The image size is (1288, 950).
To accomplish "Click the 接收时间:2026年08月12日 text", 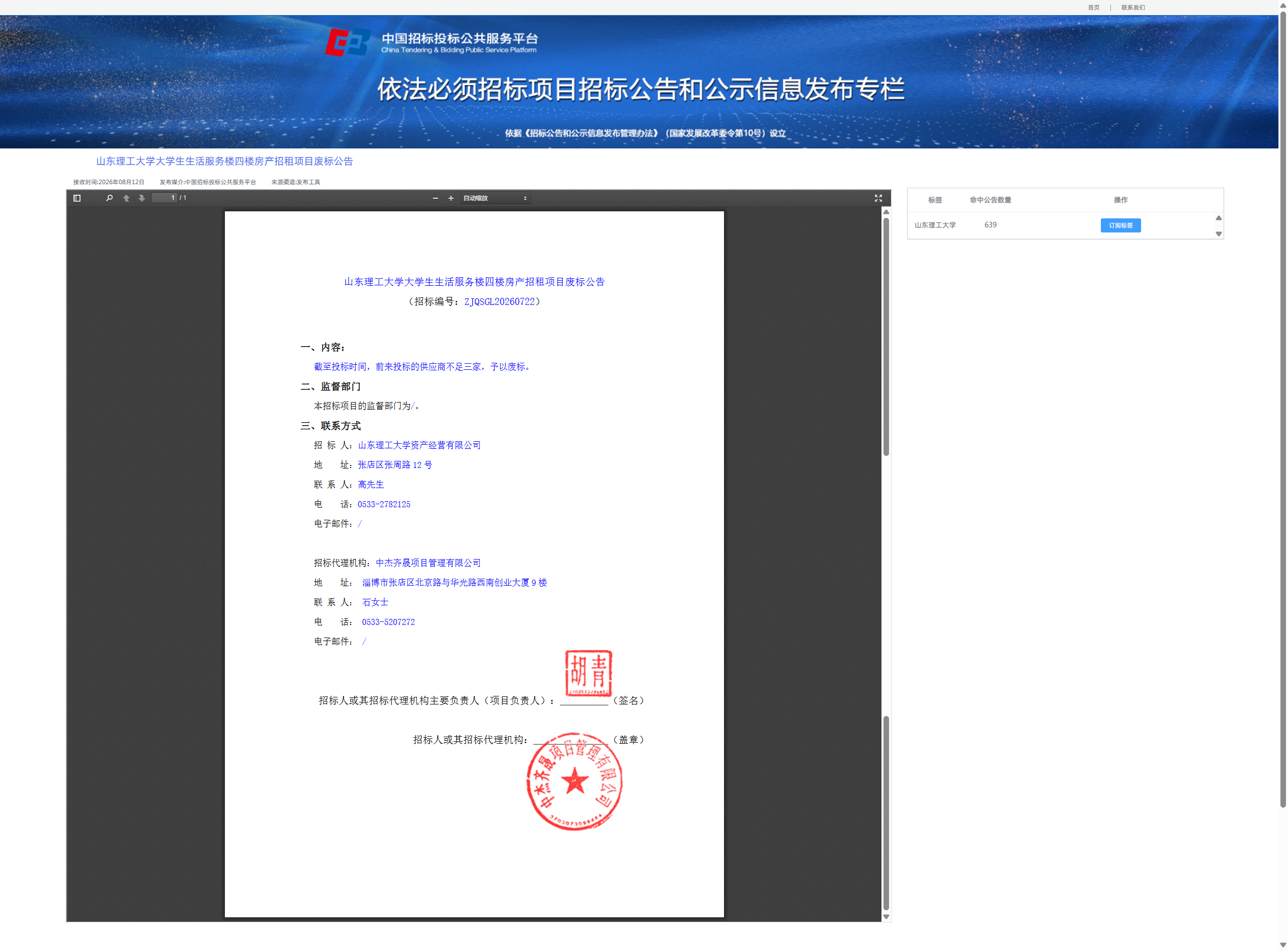I will (109, 182).
